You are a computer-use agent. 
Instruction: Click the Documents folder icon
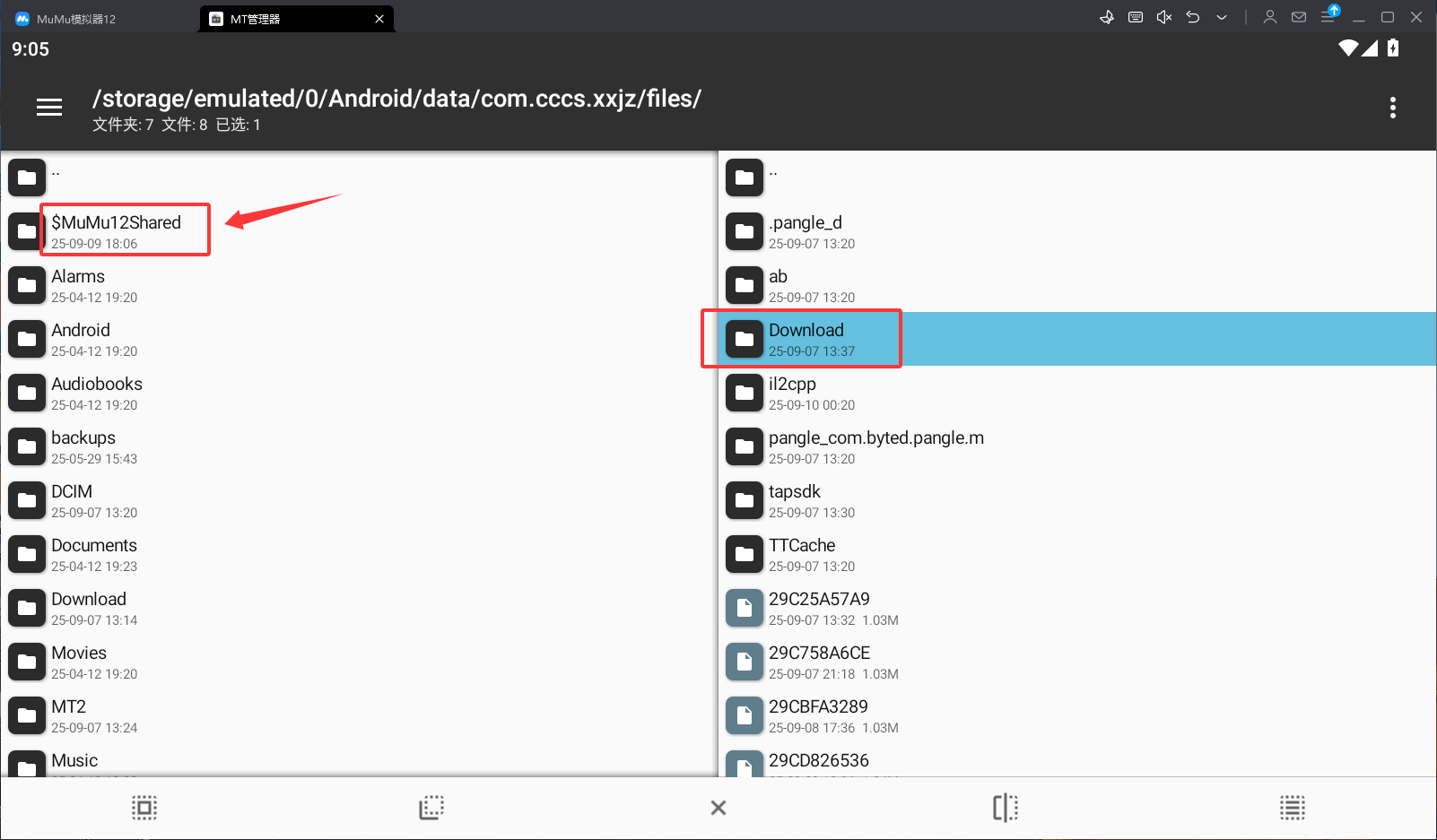tap(27, 554)
